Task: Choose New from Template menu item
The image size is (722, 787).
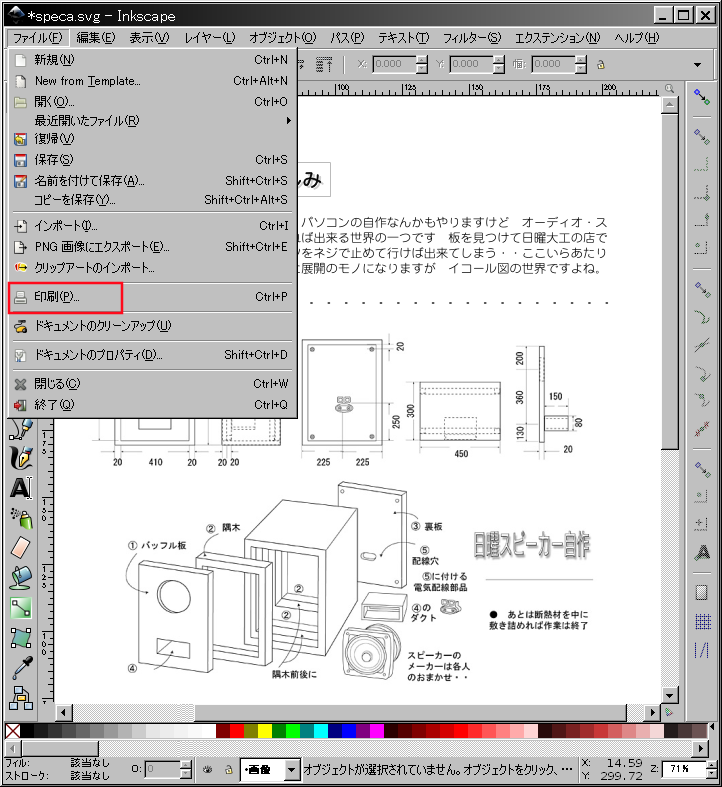Action: (x=151, y=81)
